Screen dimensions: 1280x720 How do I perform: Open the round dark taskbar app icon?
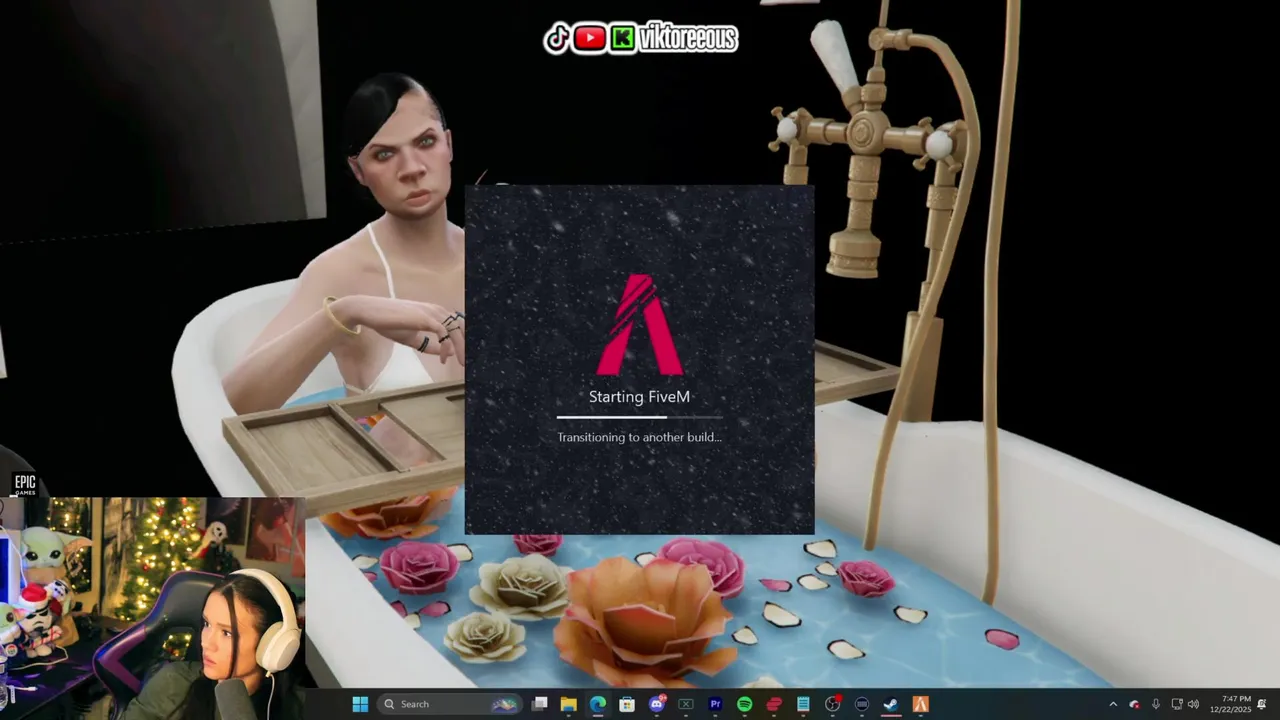(862, 704)
